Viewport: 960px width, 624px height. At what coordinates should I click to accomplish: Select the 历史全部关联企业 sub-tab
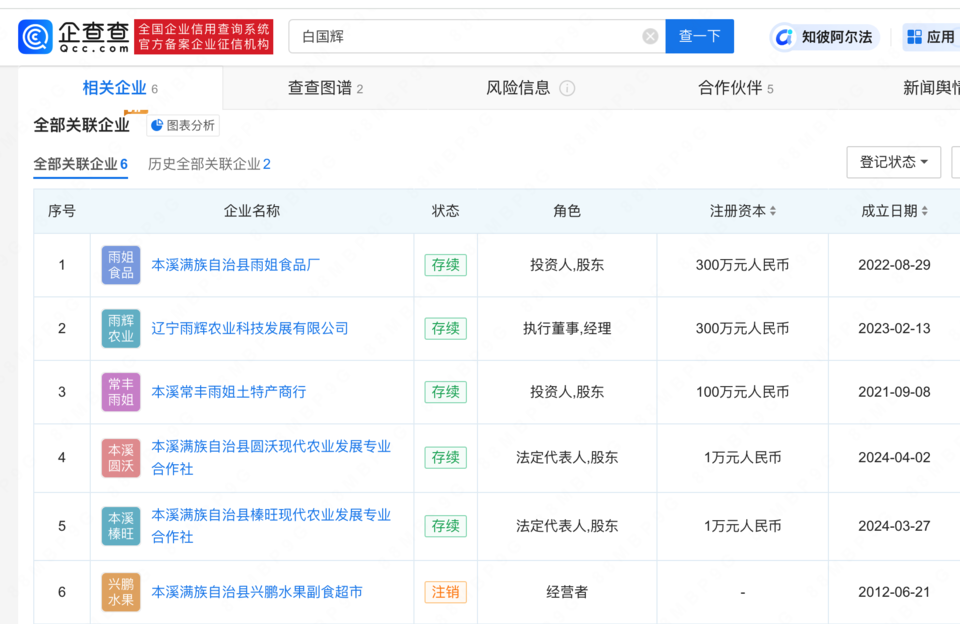[x=209, y=164]
